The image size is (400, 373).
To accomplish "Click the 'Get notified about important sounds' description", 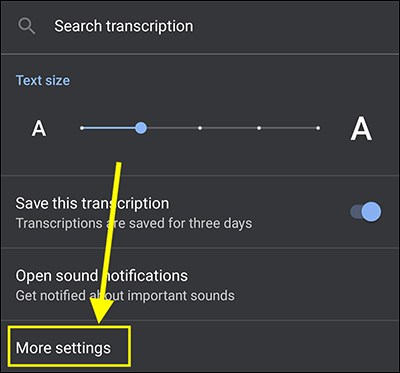I will (125, 295).
